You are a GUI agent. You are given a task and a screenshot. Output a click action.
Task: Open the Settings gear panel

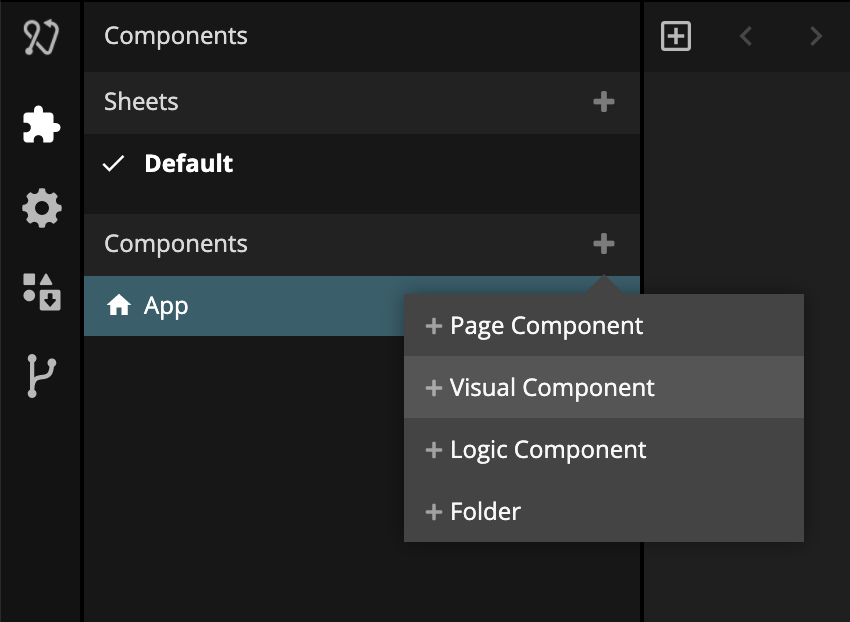[x=41, y=209]
